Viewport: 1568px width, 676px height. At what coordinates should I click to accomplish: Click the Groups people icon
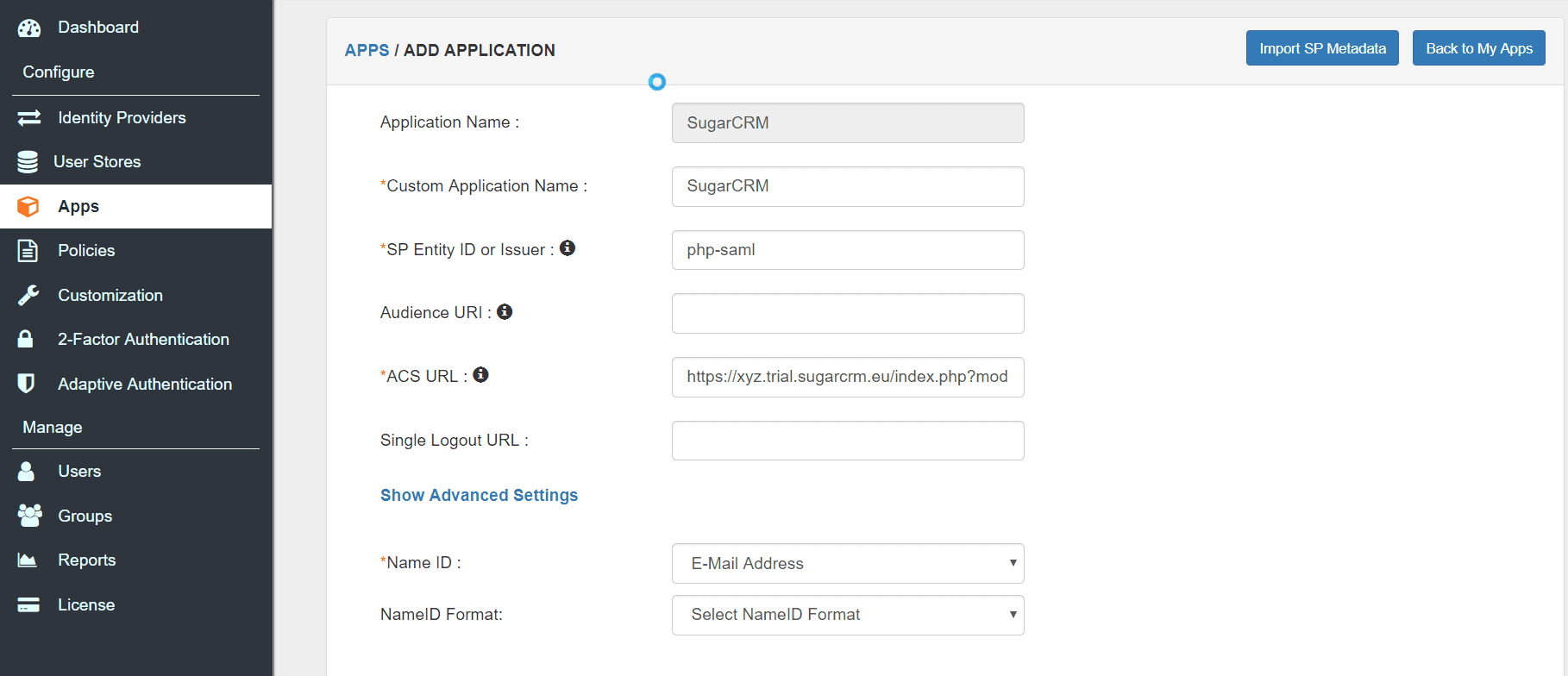pos(29,516)
